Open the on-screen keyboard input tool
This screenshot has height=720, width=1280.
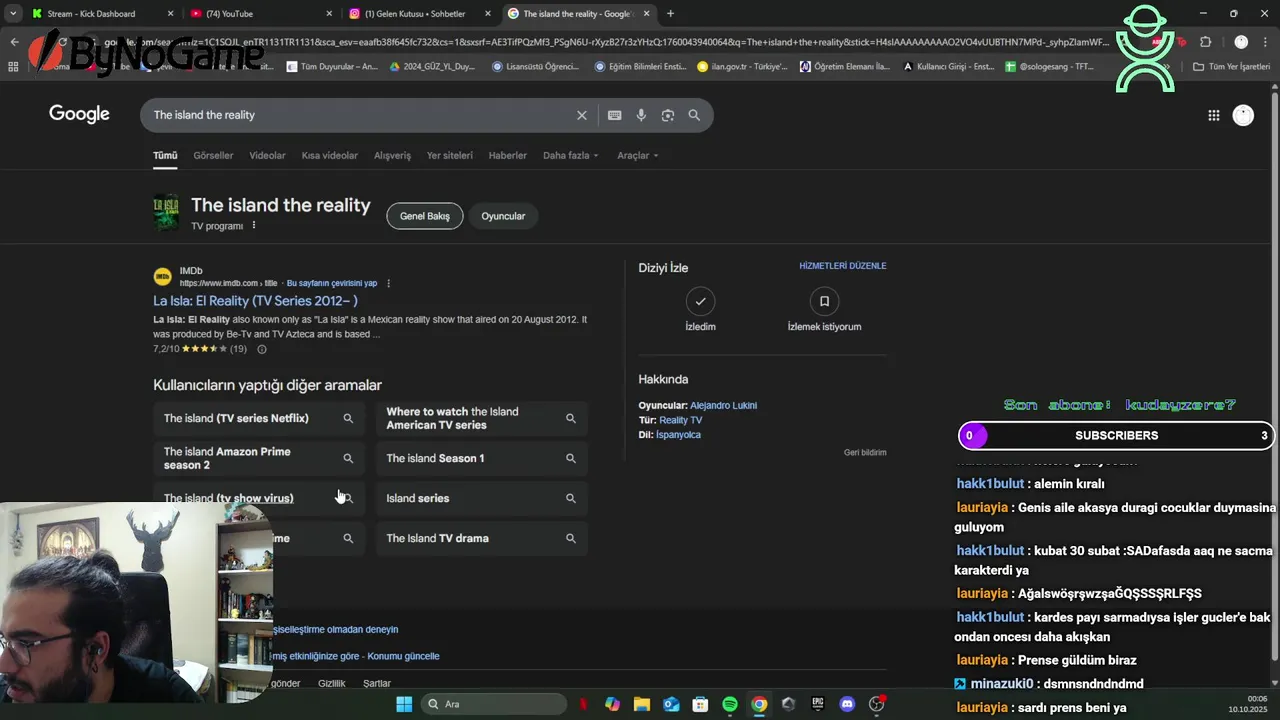click(x=615, y=115)
